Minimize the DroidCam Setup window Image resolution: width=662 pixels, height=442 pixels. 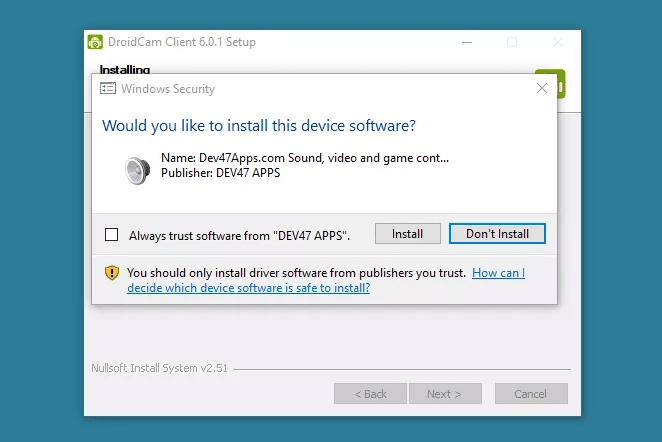click(467, 42)
